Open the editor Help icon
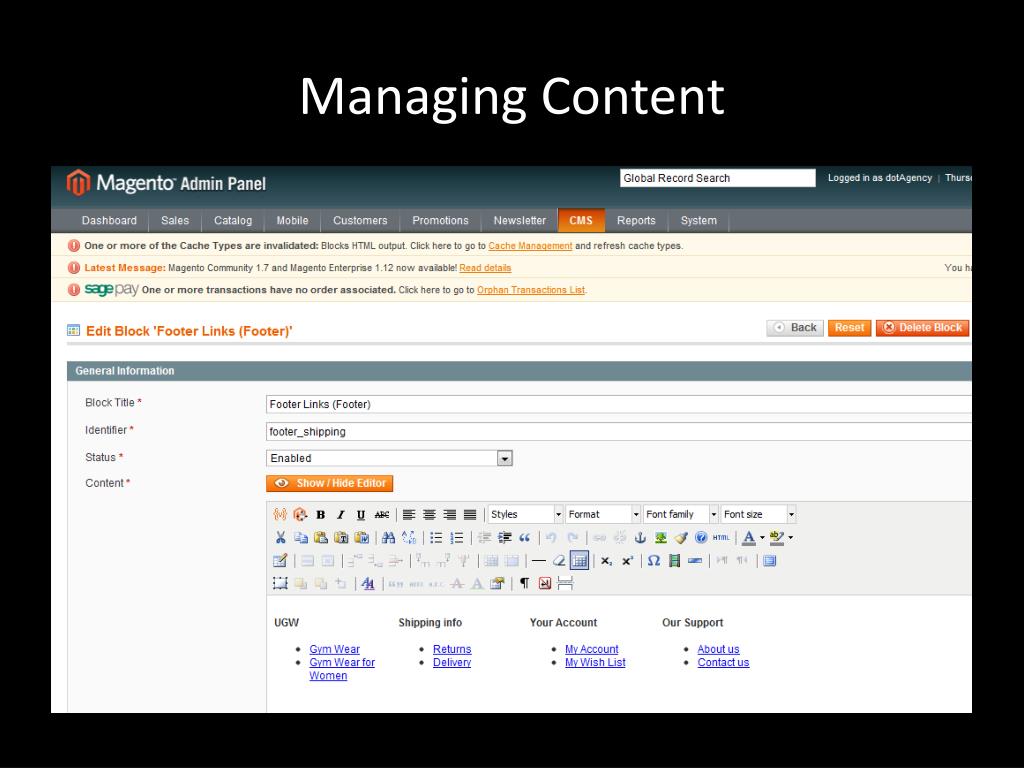The image size is (1024, 768). pyautogui.click(x=701, y=537)
